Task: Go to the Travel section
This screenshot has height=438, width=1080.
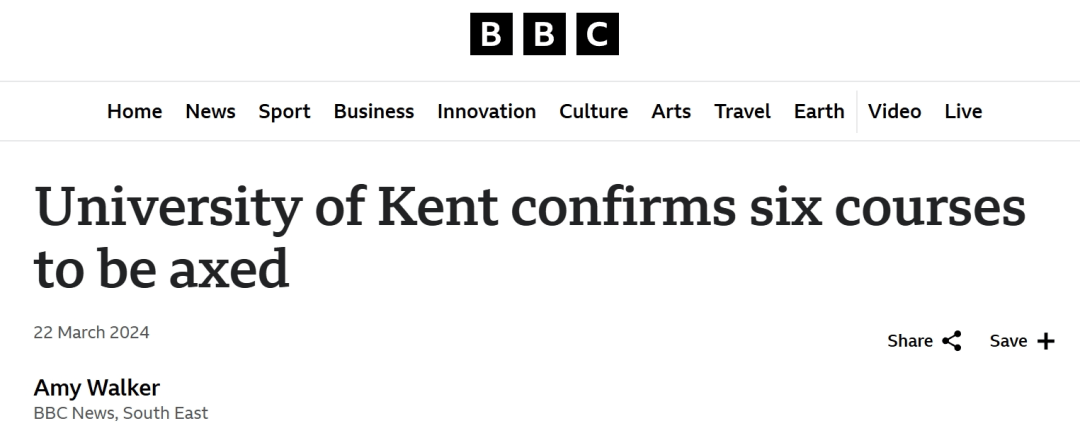Action: pos(742,111)
